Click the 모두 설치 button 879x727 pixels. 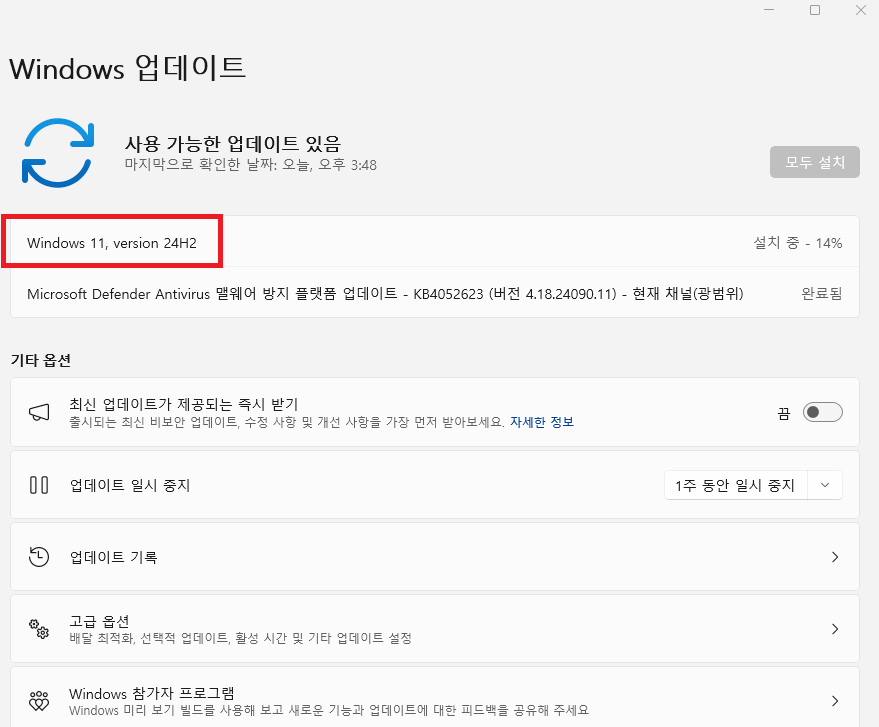coord(815,162)
